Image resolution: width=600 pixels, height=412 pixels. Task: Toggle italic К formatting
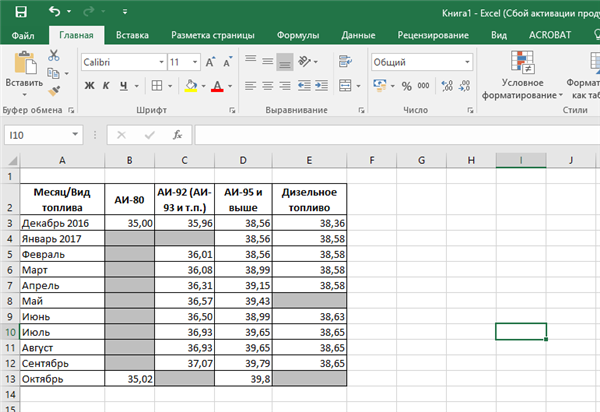(106, 86)
